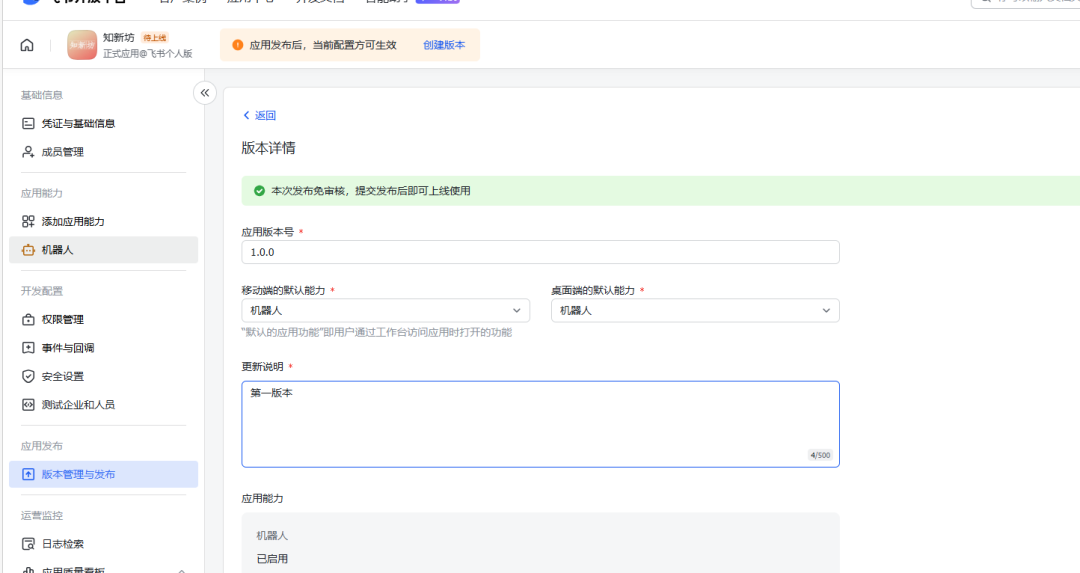Open 凭证与基础信息 in sidebar
The height and width of the screenshot is (573, 1080).
click(x=78, y=123)
